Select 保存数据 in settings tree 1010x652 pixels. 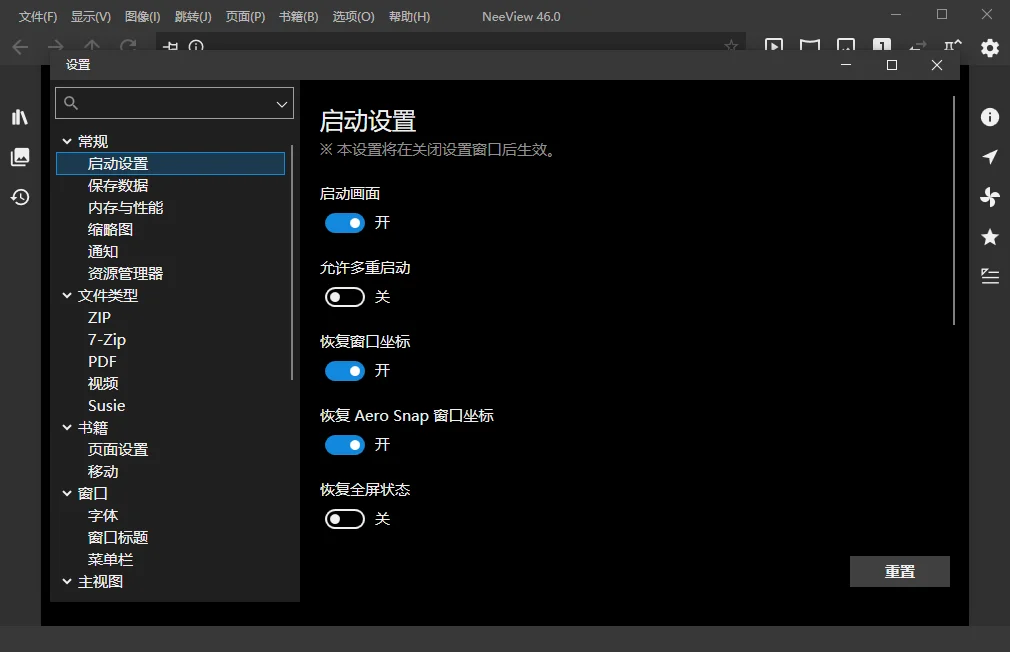(118, 186)
